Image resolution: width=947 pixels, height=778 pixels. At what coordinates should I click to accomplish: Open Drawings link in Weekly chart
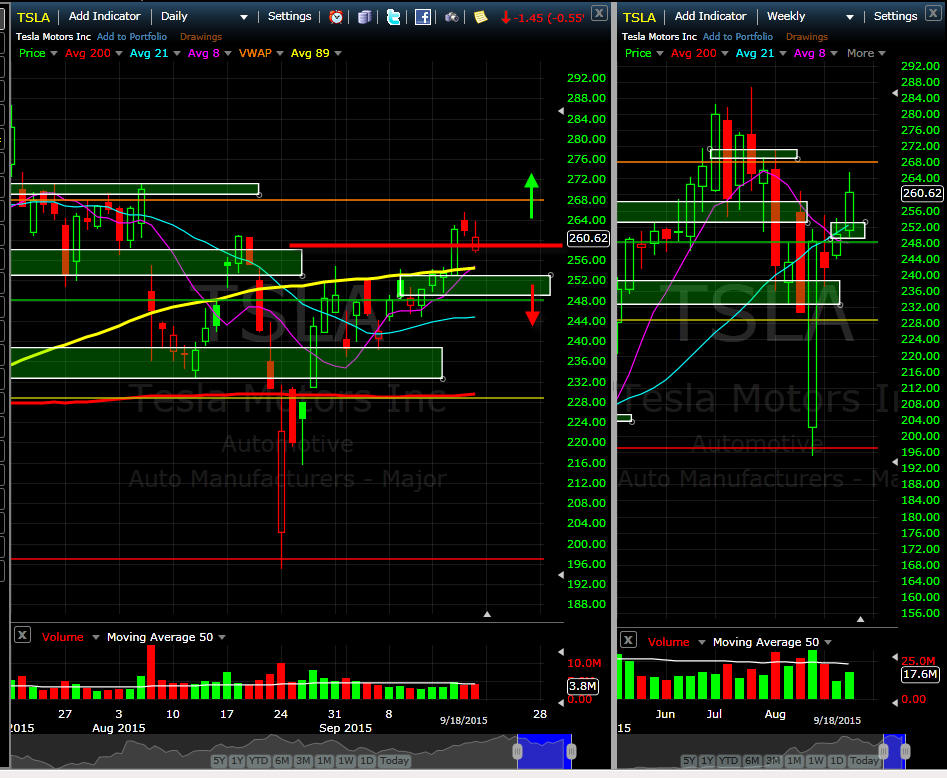click(x=806, y=37)
